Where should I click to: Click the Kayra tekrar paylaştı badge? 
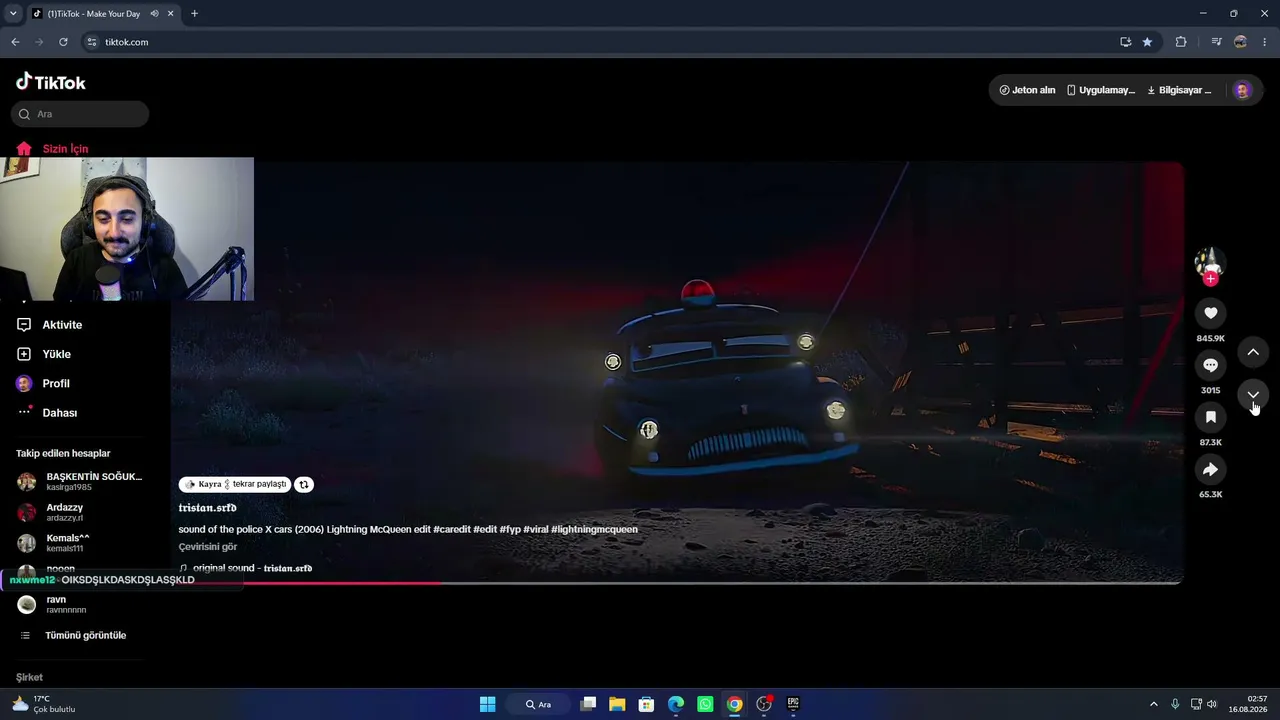point(236,484)
